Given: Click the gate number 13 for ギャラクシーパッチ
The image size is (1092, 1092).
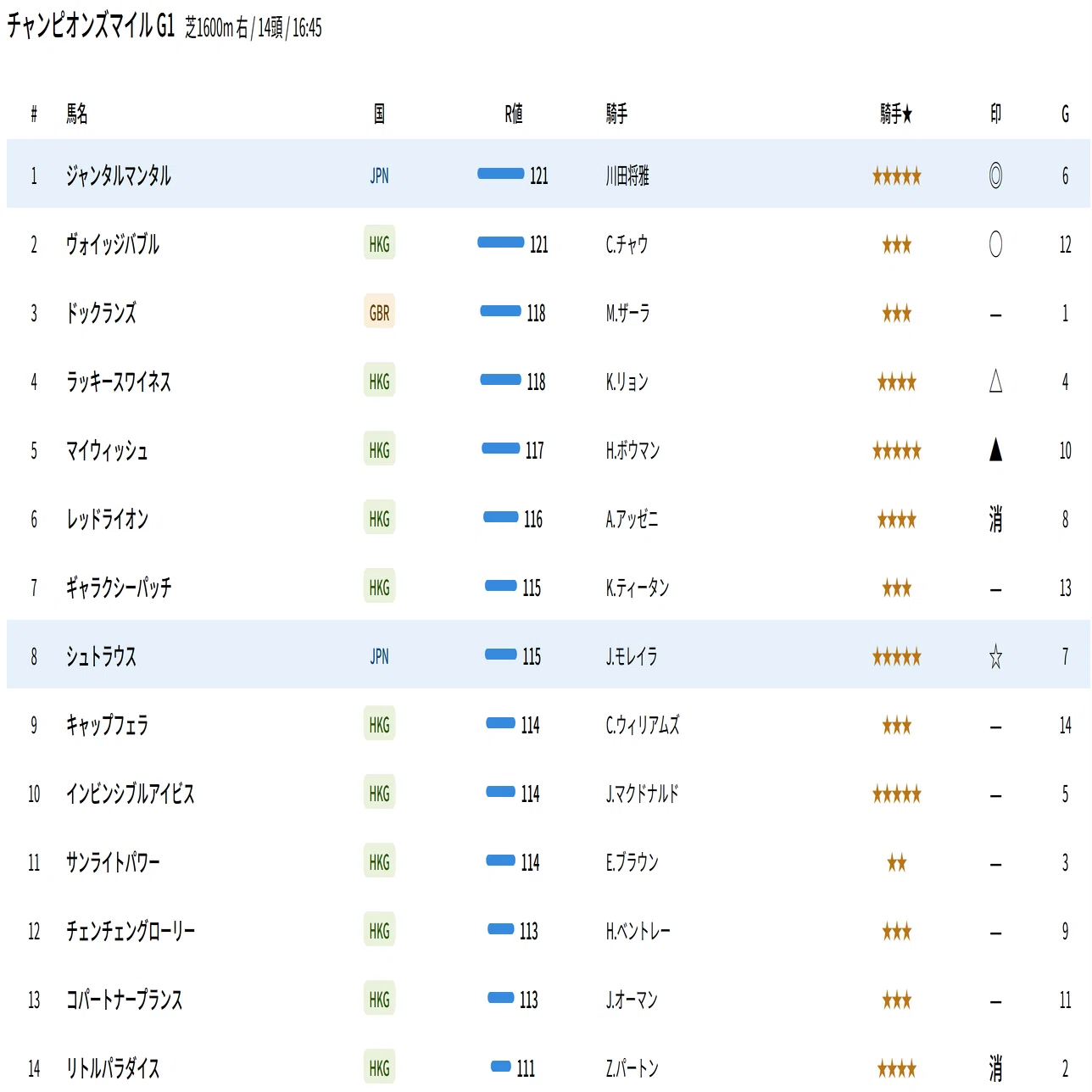Looking at the screenshot, I should coord(1065,588).
